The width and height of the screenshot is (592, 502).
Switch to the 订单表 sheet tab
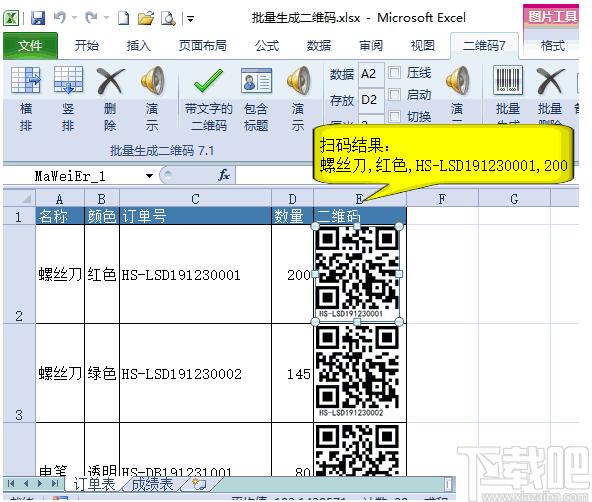click(x=94, y=484)
